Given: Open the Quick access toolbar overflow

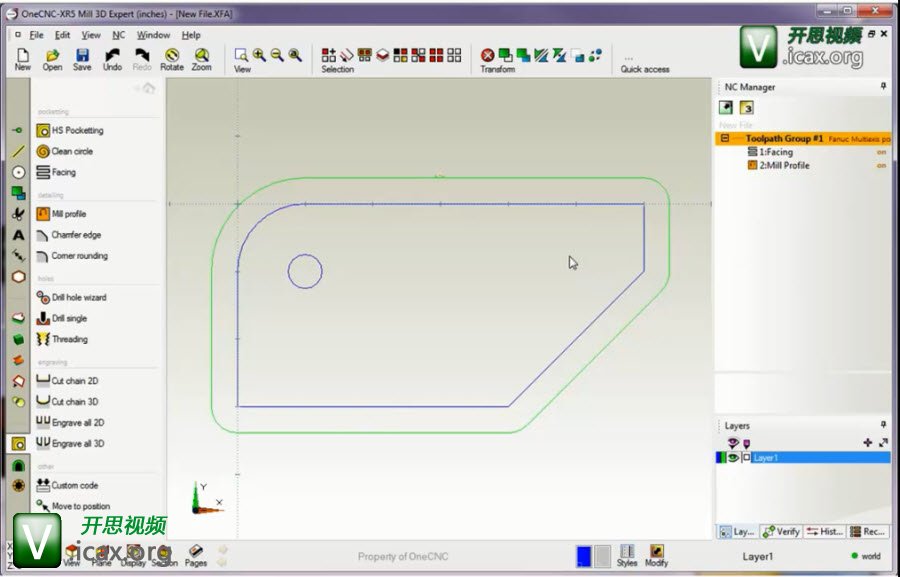Looking at the screenshot, I should click(x=629, y=58).
